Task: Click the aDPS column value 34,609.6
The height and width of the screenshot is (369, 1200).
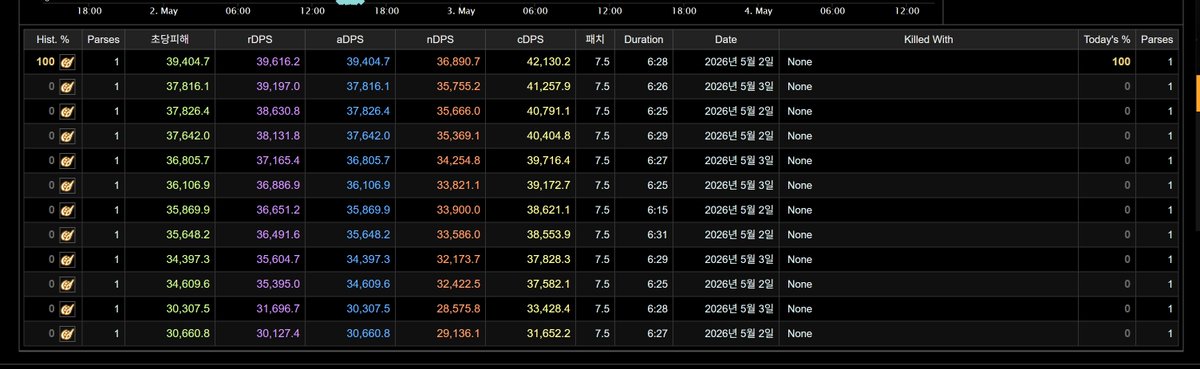Action: coord(369,285)
